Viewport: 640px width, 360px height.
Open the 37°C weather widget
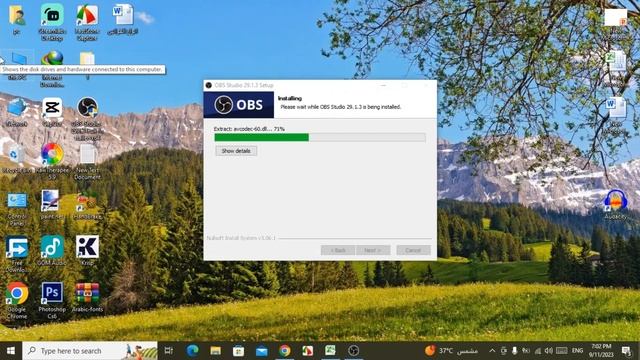(451, 351)
